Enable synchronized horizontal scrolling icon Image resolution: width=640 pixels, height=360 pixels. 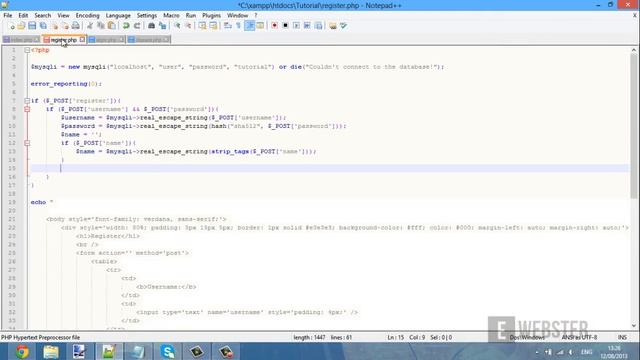click(213, 26)
